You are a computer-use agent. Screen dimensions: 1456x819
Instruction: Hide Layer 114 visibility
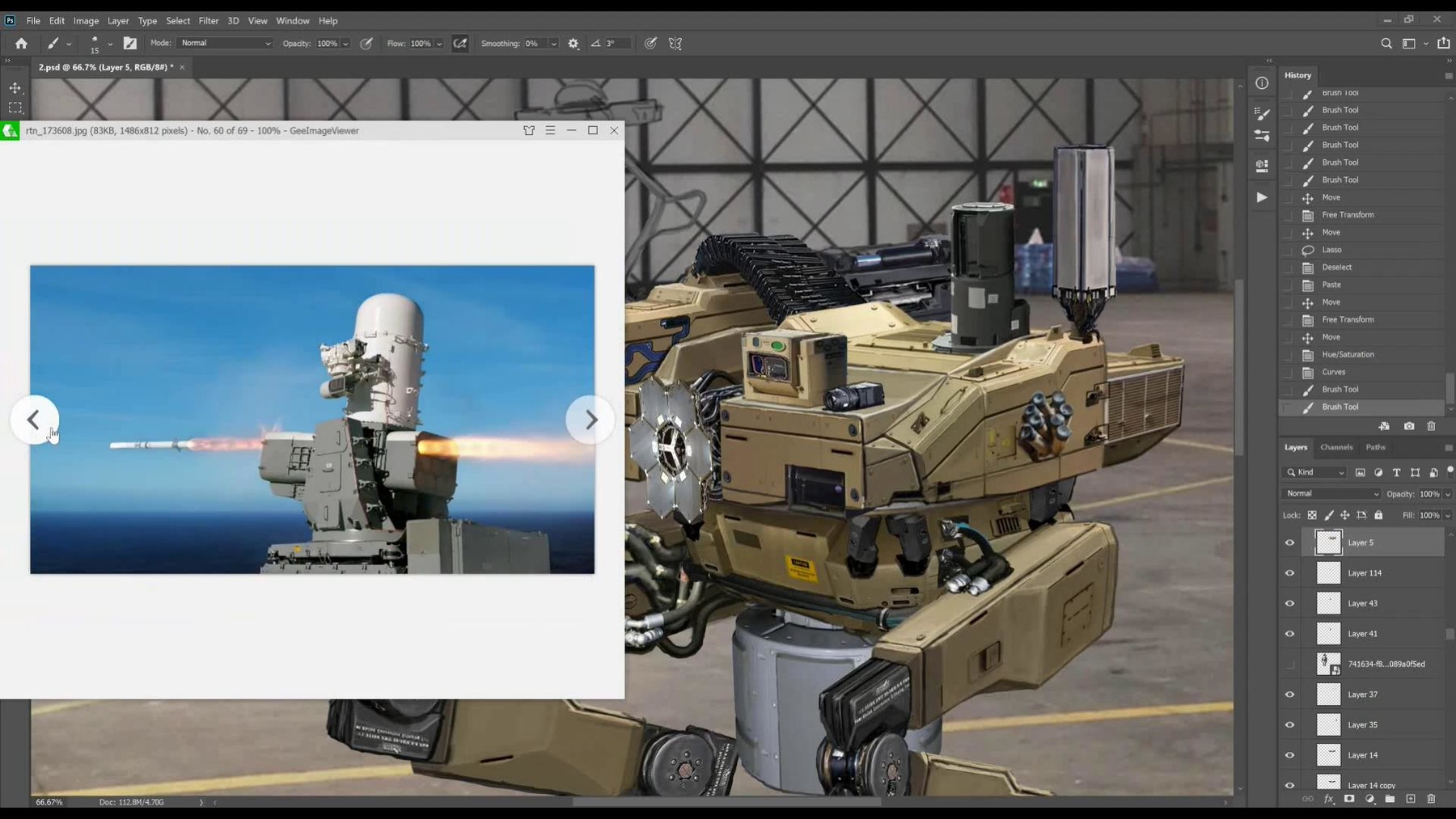(x=1289, y=573)
